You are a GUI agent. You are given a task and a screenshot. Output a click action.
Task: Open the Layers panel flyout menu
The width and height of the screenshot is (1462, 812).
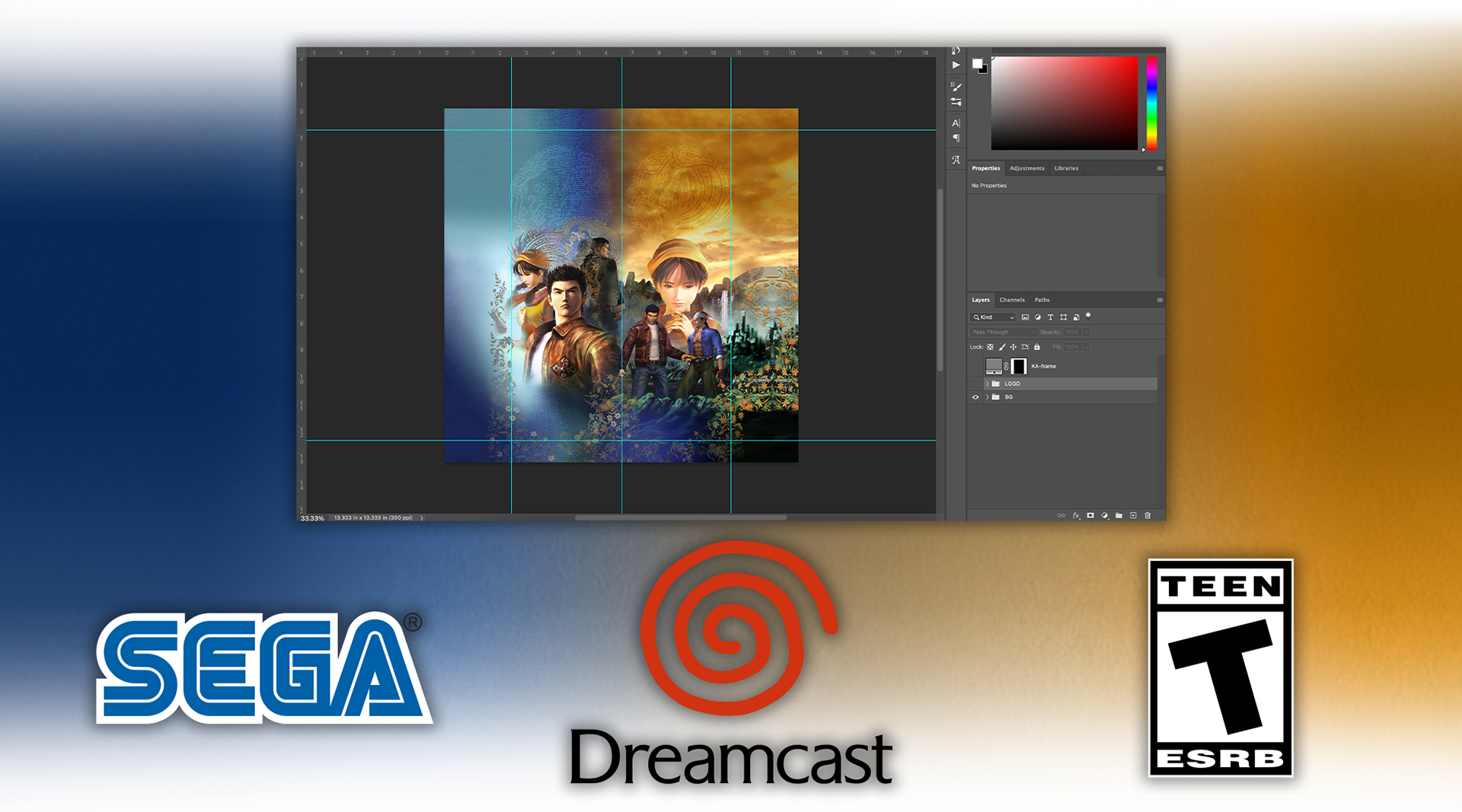(1160, 300)
